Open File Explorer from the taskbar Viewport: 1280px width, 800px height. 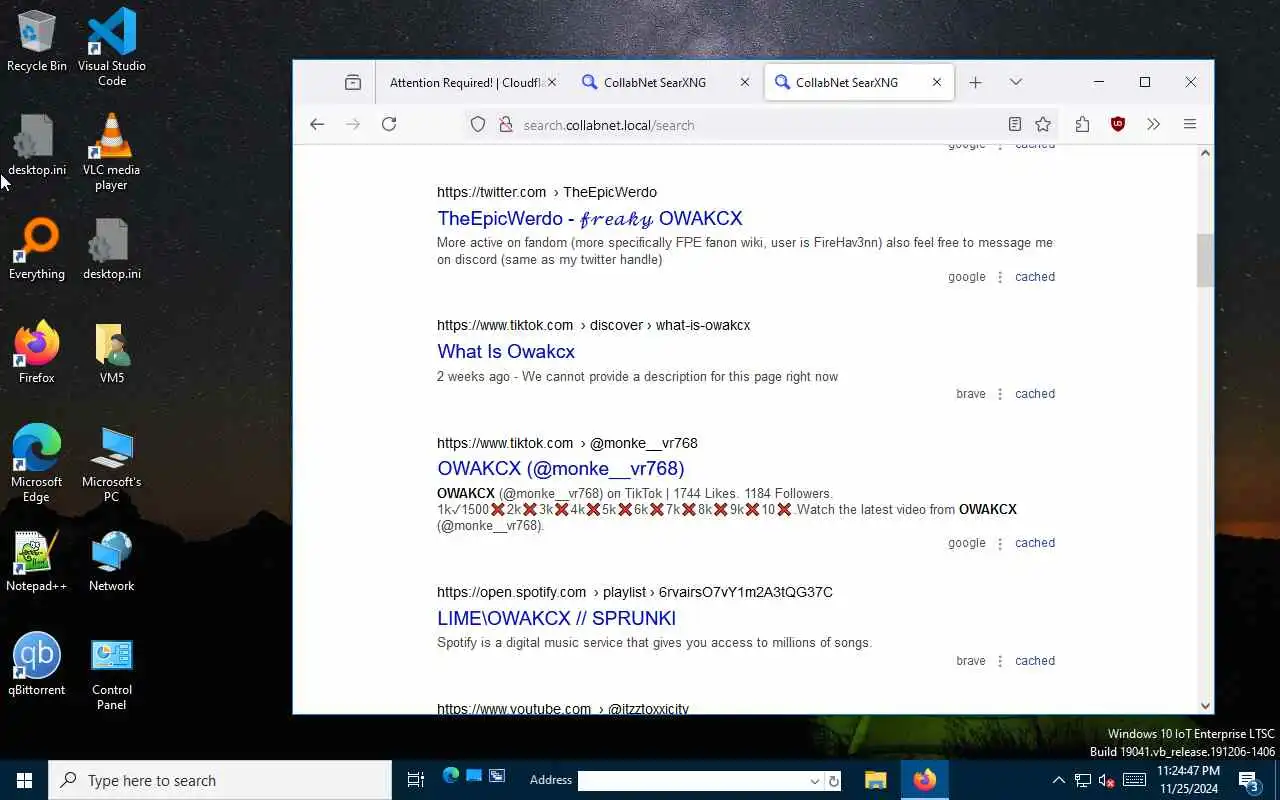pos(875,780)
